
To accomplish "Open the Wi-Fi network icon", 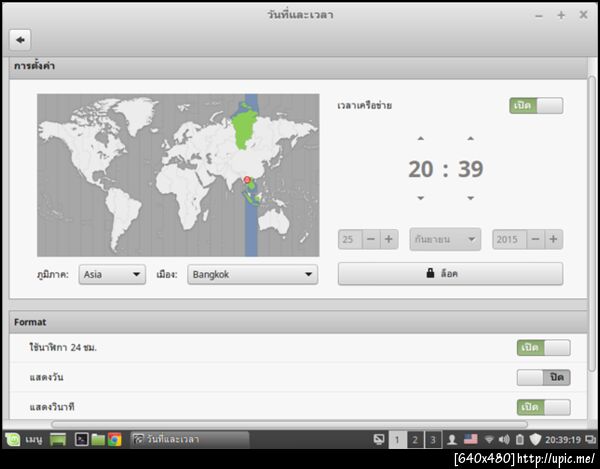I will pos(489,440).
